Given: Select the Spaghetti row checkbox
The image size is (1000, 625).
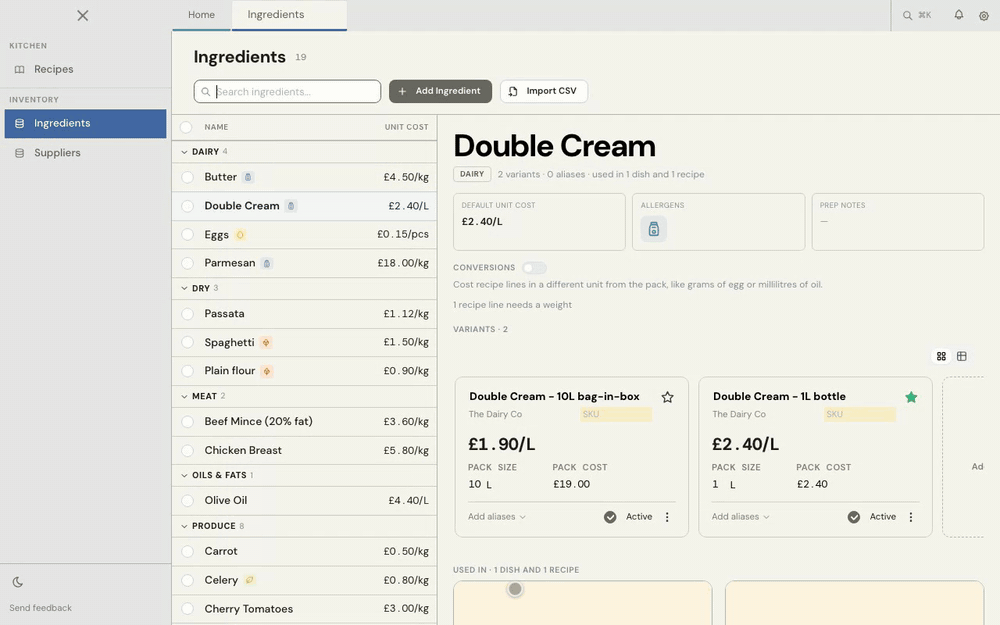Looking at the screenshot, I should pos(188,342).
